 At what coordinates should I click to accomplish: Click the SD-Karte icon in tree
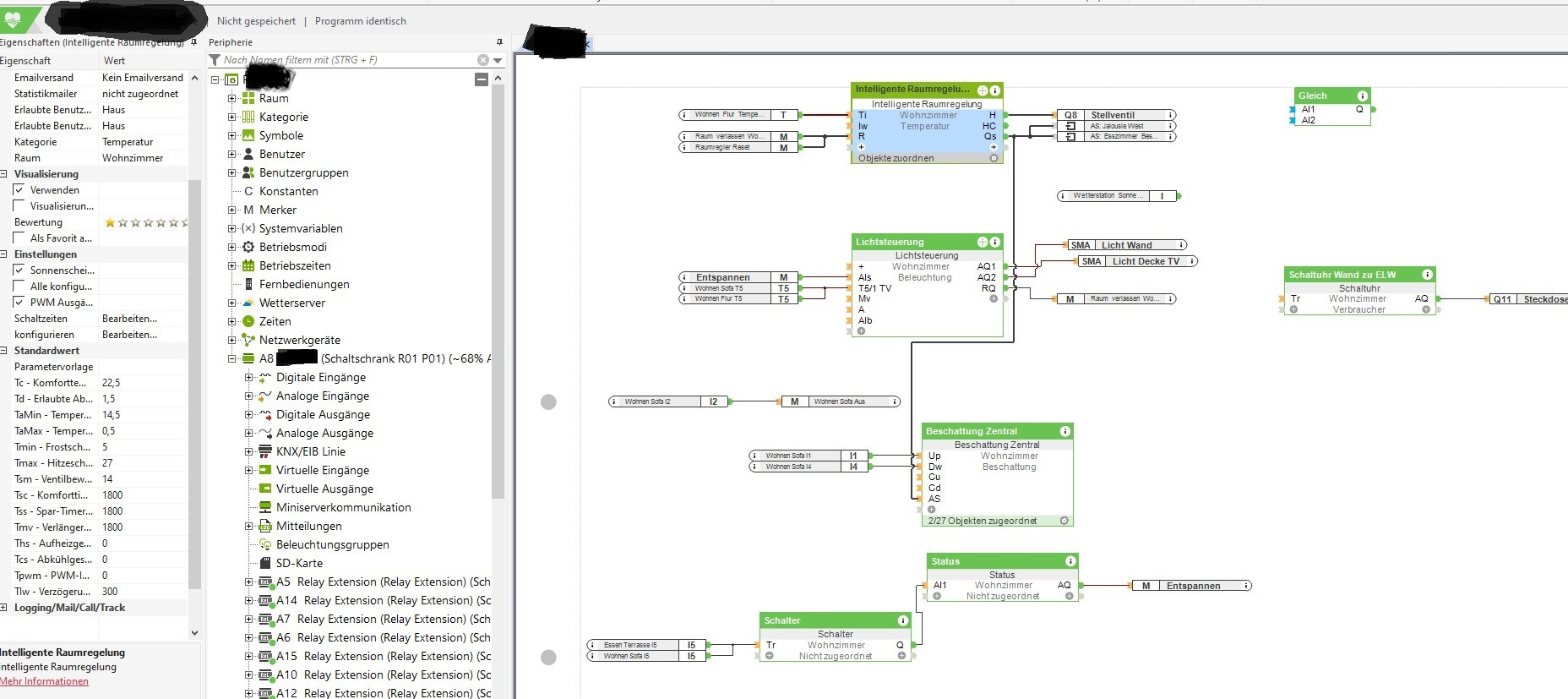[265, 563]
